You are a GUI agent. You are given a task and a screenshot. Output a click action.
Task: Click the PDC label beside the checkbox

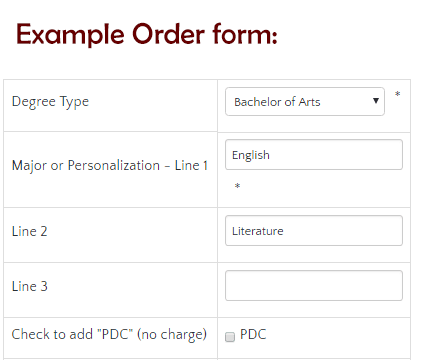click(253, 334)
